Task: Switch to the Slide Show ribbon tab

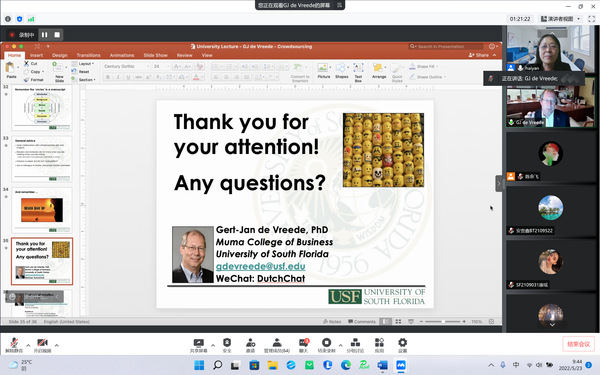Action: click(x=155, y=55)
